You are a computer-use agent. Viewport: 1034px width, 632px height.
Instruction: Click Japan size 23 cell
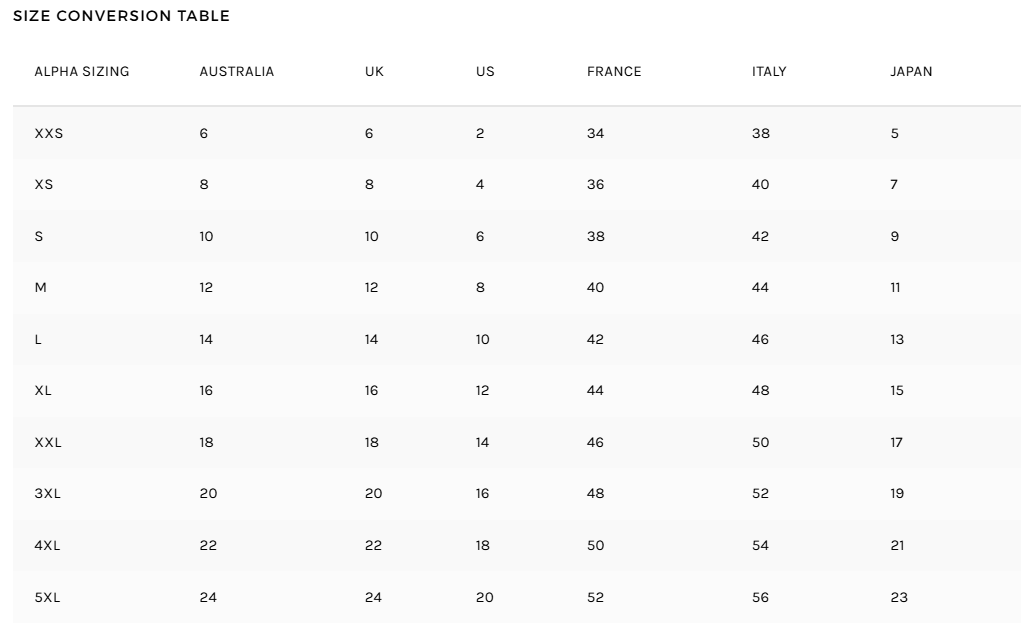pos(899,598)
